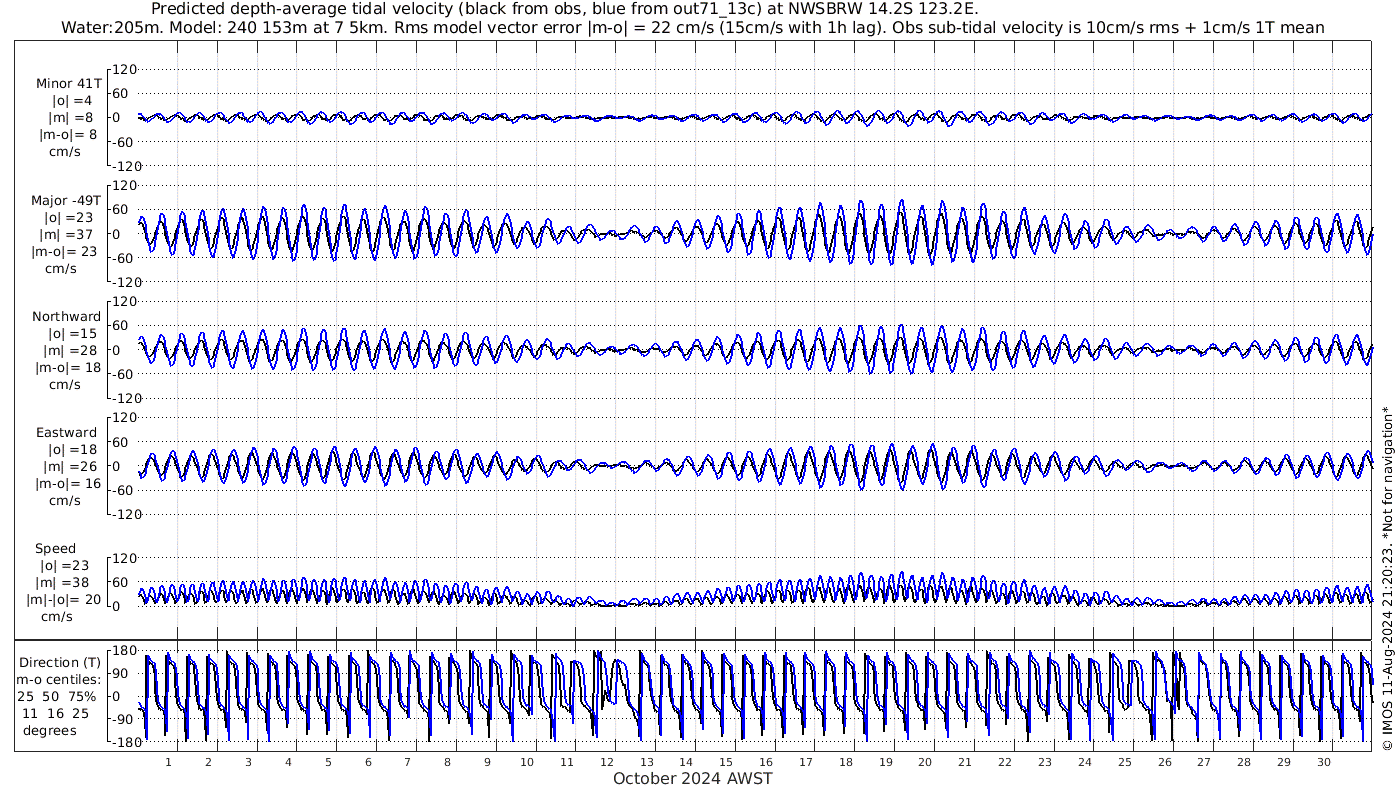Click '|m-o|= 18' in the Northward panel

(x=68, y=368)
